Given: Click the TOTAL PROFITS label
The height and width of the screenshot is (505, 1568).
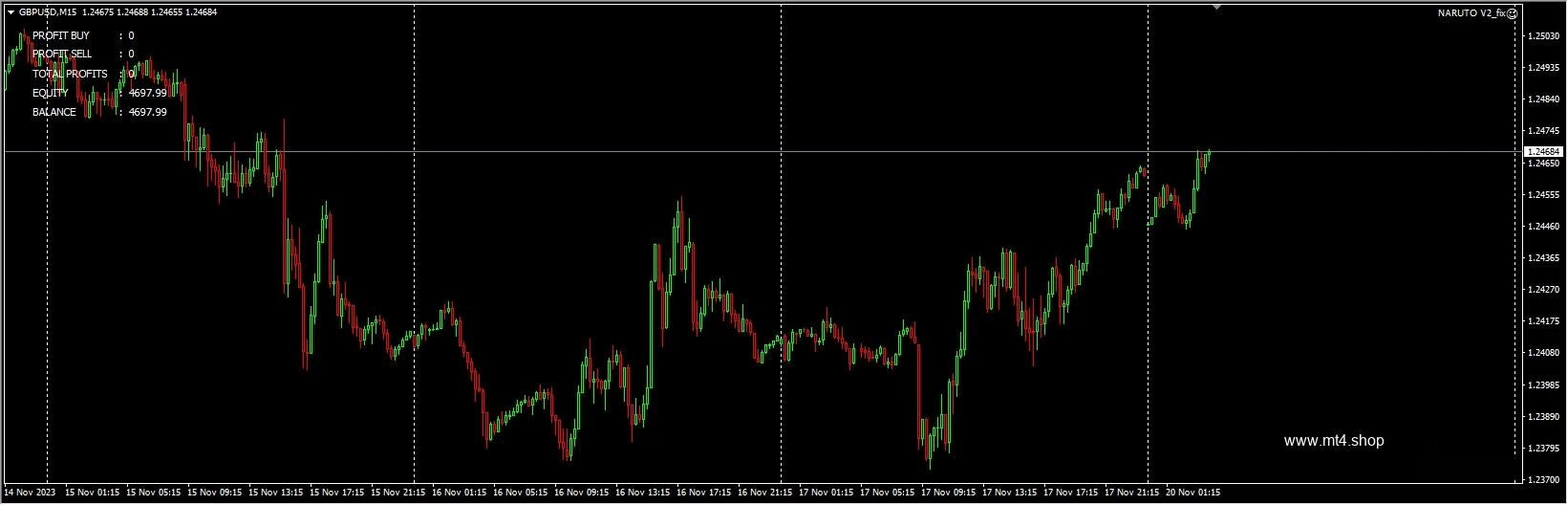Looking at the screenshot, I should pos(70,74).
